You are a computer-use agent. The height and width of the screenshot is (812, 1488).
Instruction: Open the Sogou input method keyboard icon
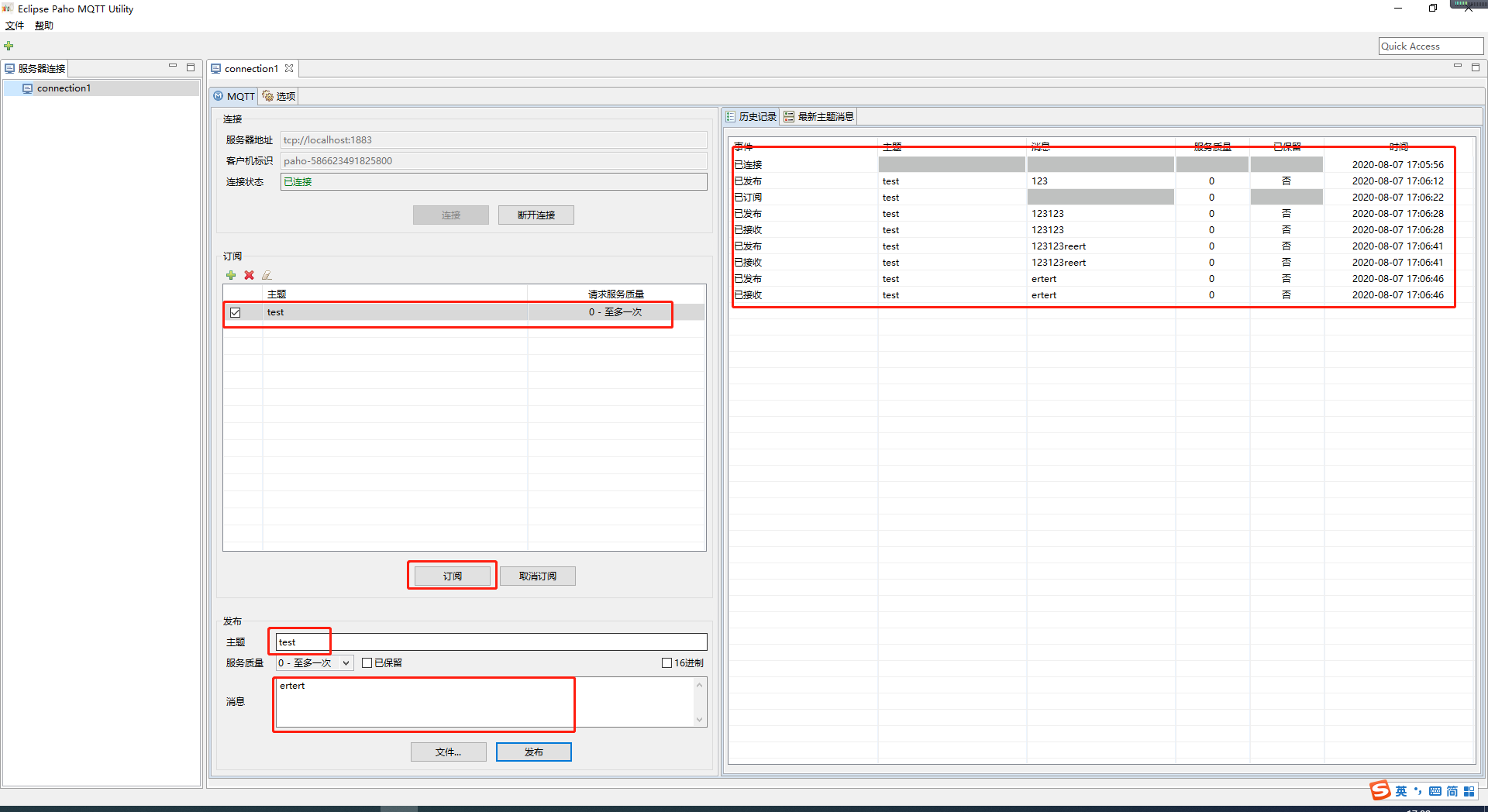pyautogui.click(x=1435, y=791)
